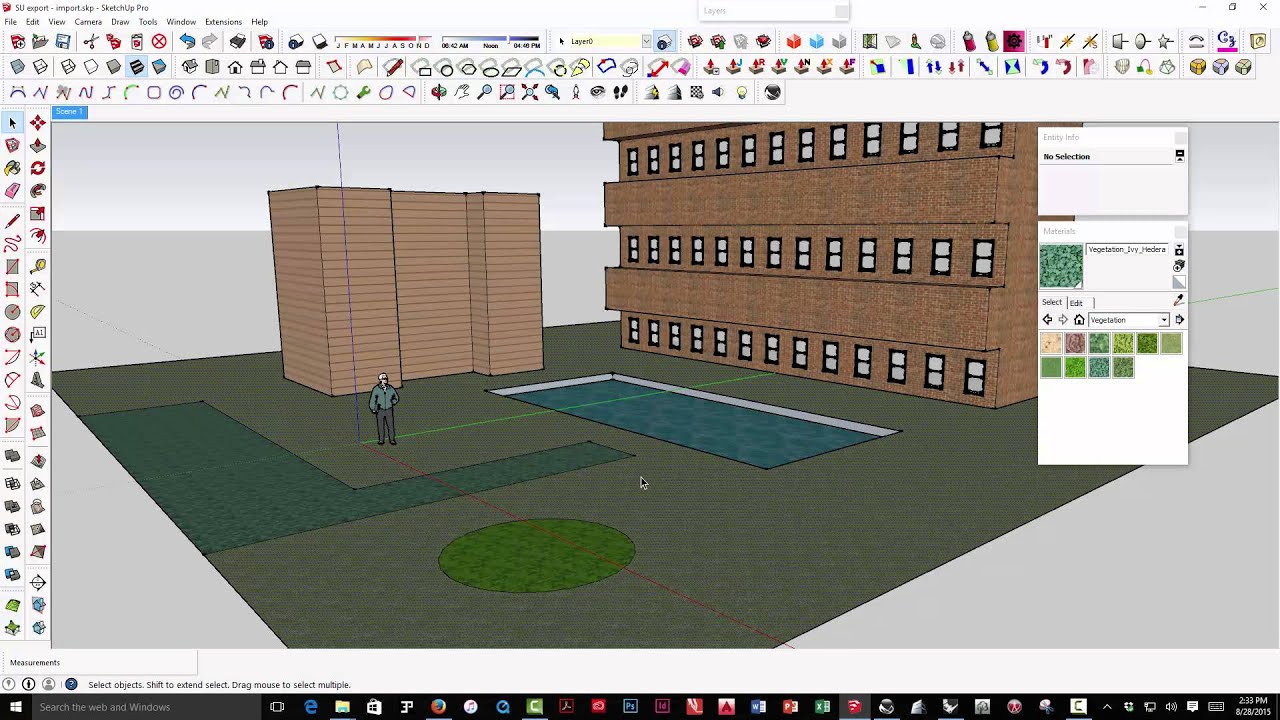Image resolution: width=1280 pixels, height=720 pixels.
Task: Toggle Shaded With Textures style
Action: (136, 67)
